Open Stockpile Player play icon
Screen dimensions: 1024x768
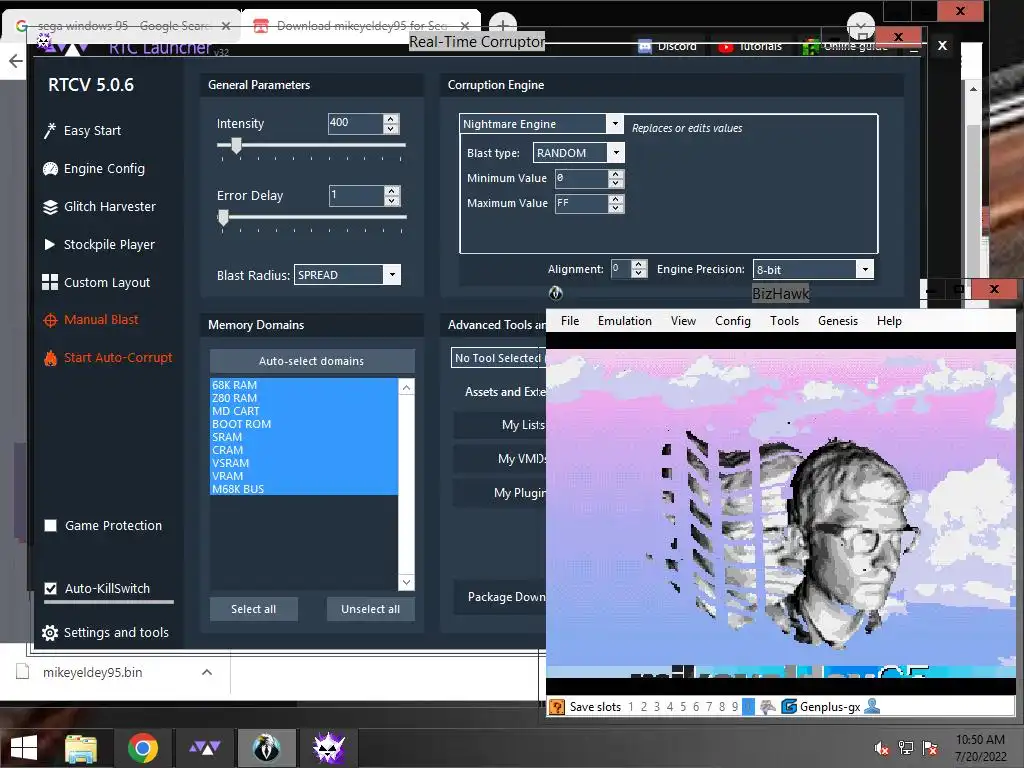50,244
